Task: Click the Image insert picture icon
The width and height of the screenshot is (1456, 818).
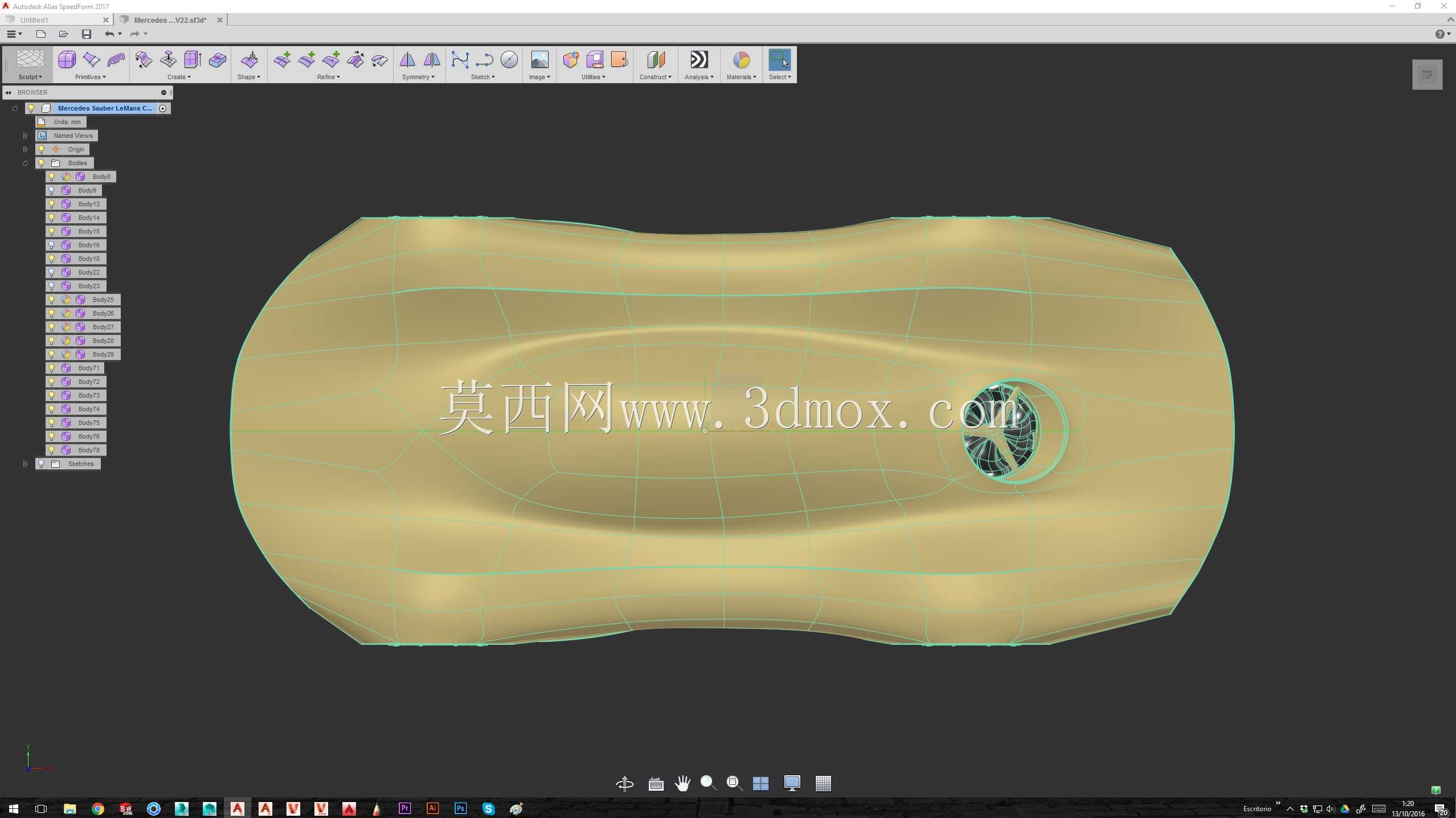Action: (539, 59)
